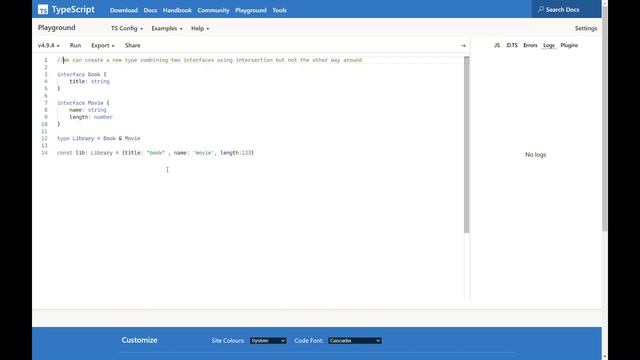Click the 'const lib: Library' line
The width and height of the screenshot is (640, 360).
(156, 153)
